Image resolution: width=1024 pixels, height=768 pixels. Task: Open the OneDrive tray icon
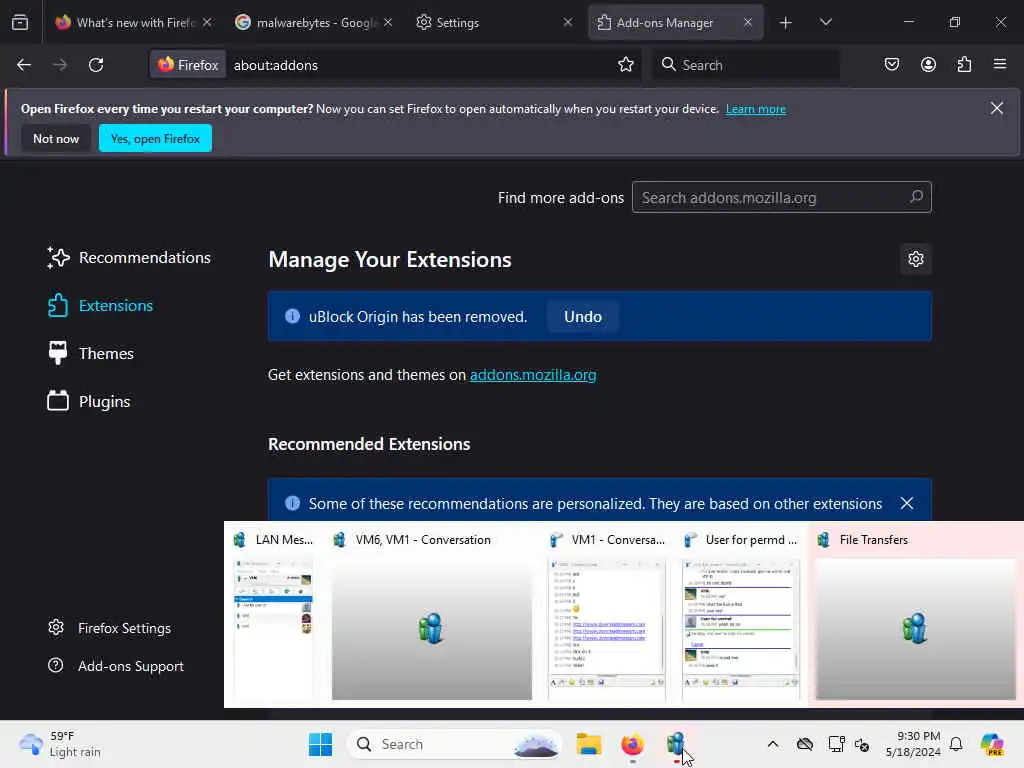805,744
